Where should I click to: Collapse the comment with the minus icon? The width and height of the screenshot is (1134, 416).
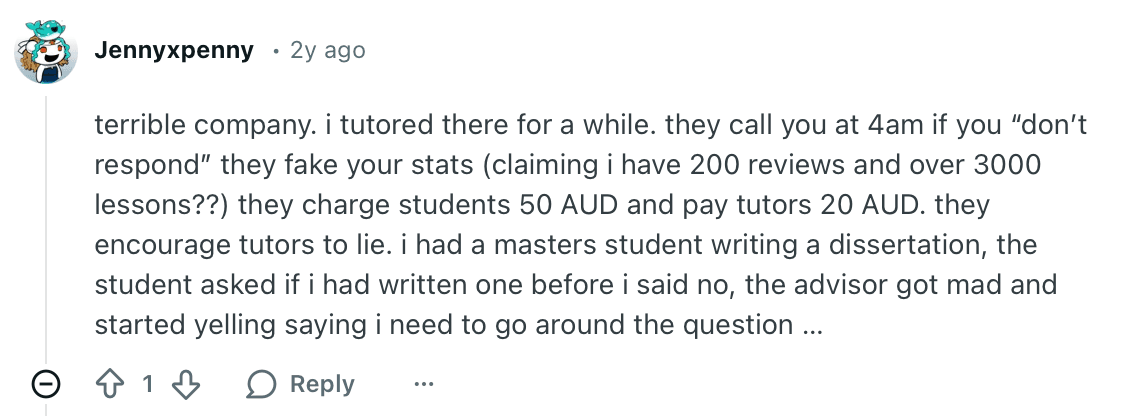46,384
